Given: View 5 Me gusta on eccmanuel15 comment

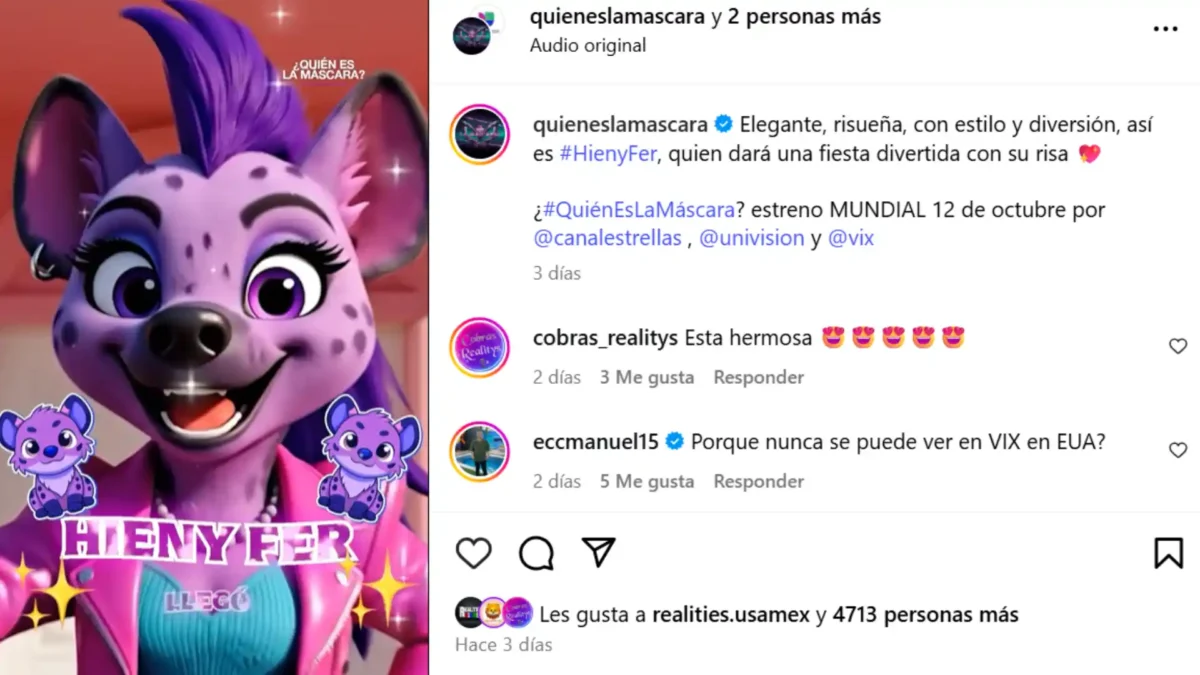Looking at the screenshot, I should 647,481.
